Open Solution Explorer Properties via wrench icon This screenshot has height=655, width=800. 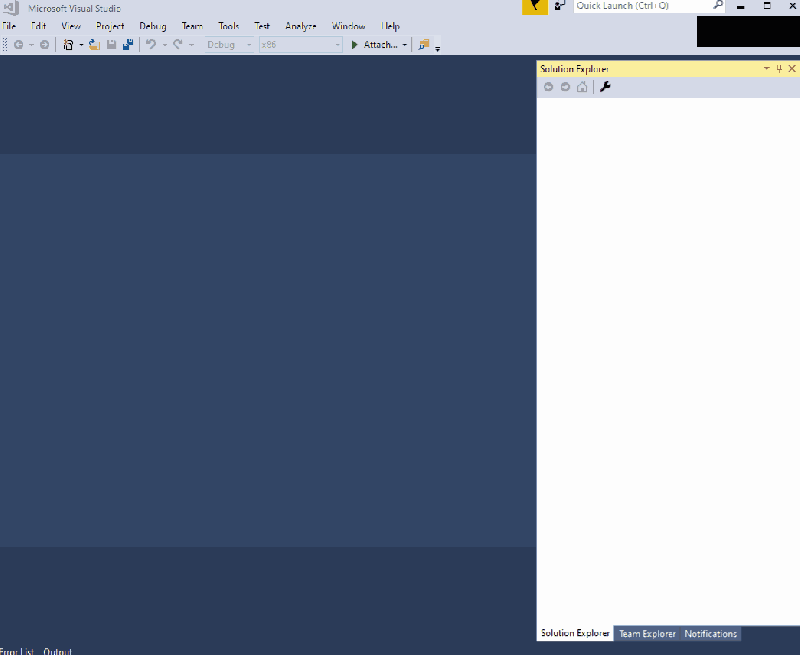604,87
